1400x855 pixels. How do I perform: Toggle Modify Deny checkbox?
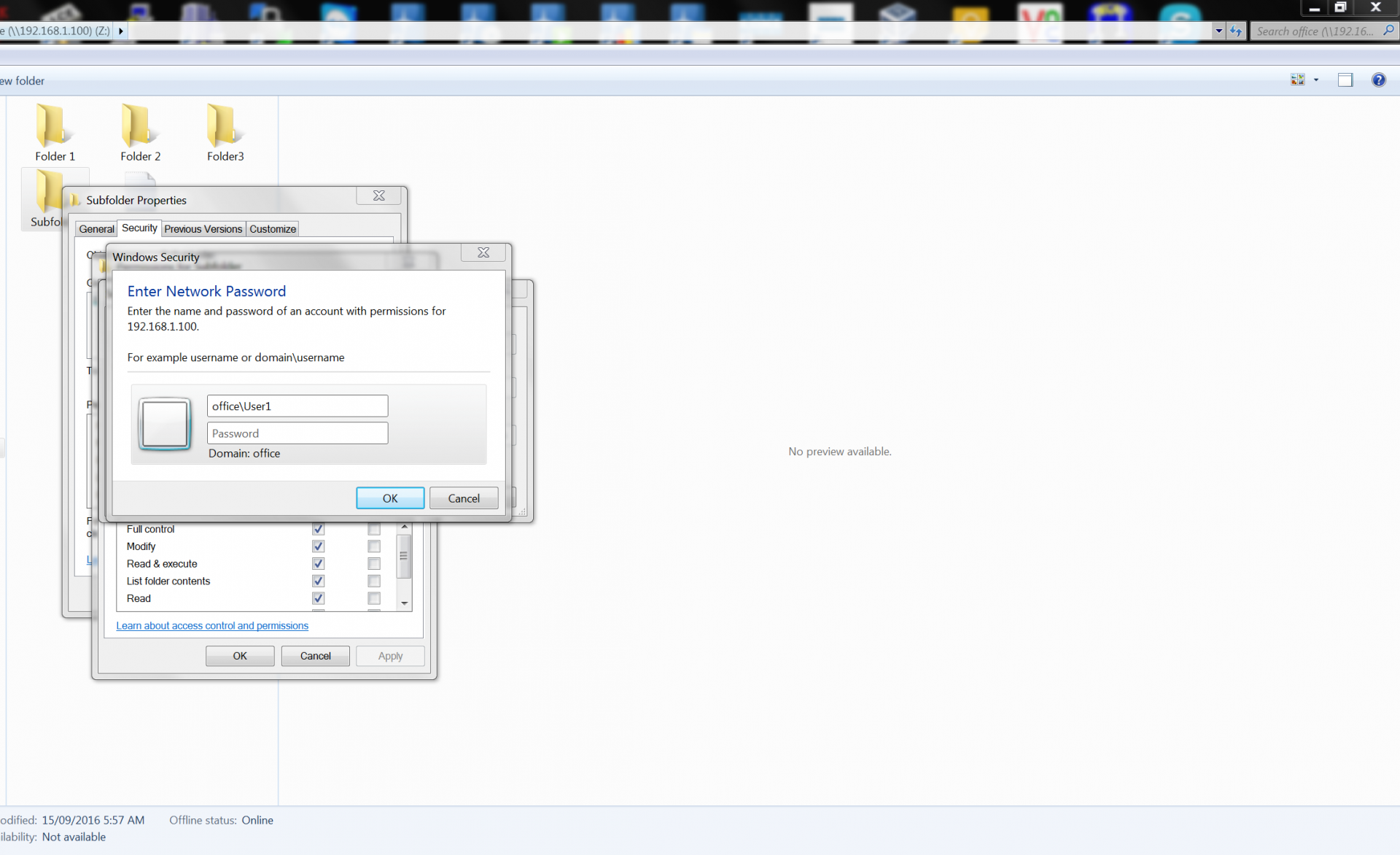coord(374,546)
